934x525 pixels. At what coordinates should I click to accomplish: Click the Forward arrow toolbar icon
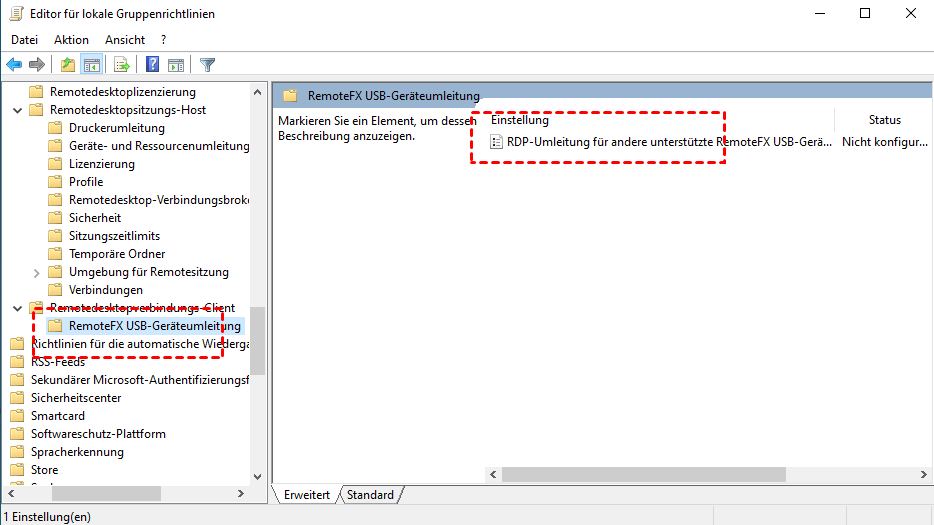click(37, 64)
